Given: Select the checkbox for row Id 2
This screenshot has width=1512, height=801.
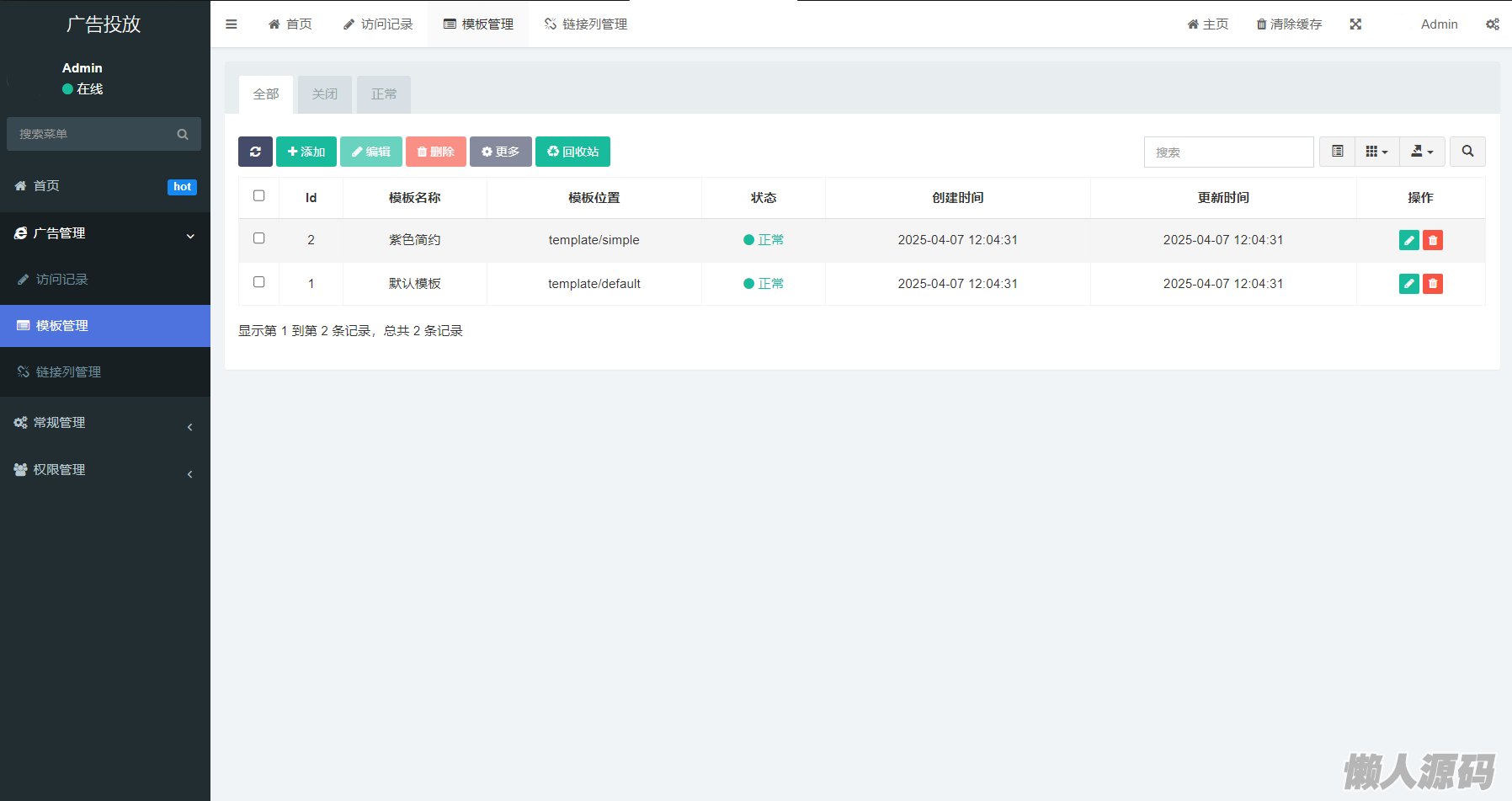Looking at the screenshot, I should coord(259,238).
